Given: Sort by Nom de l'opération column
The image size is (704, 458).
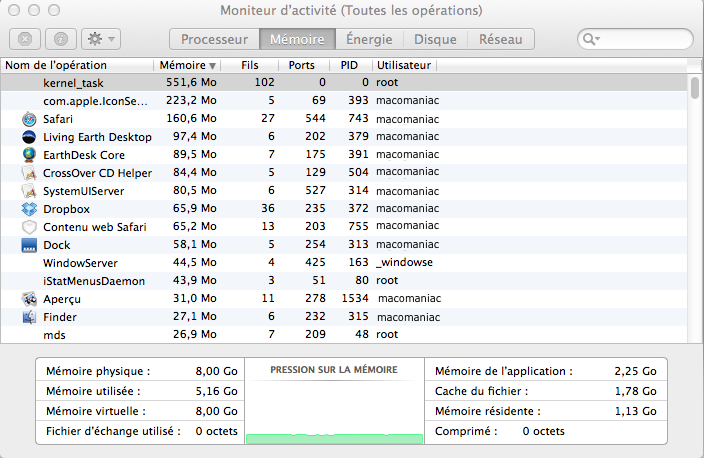Looking at the screenshot, I should coord(77,65).
